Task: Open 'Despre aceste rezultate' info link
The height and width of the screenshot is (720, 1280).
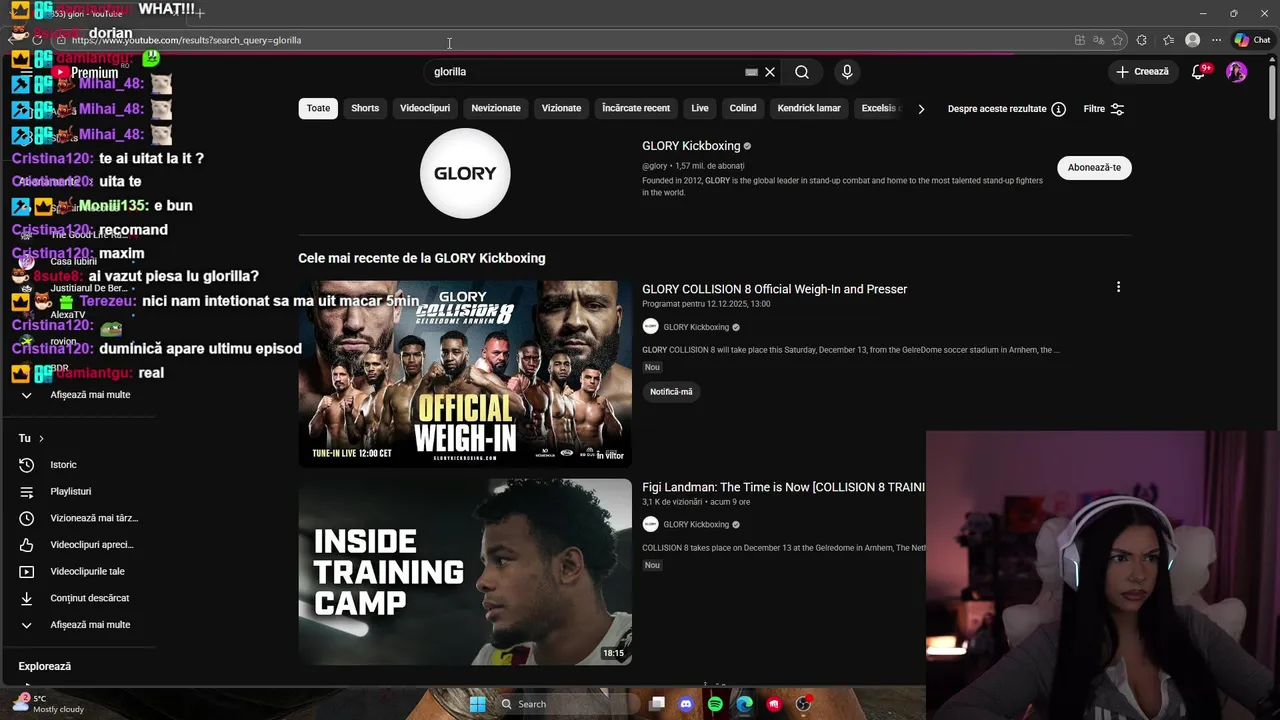Action: point(1006,109)
